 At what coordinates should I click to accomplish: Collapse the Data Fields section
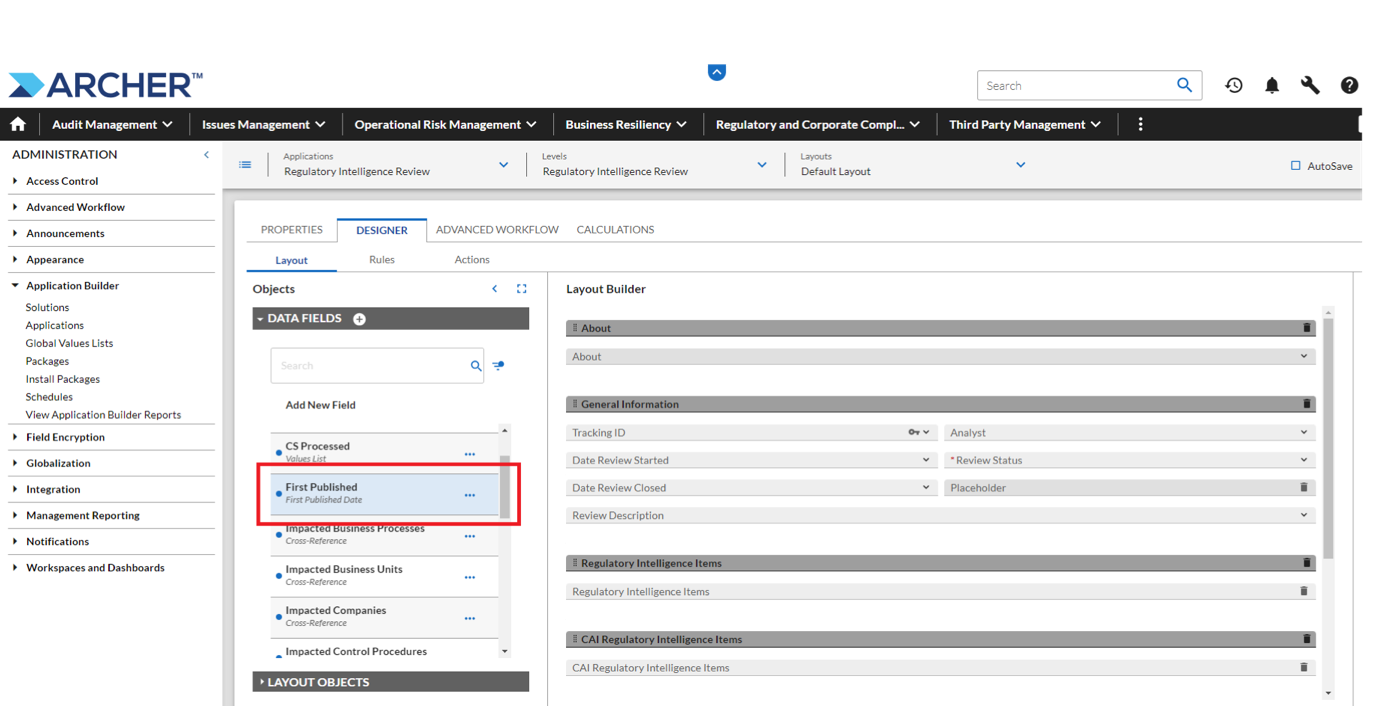391,319
